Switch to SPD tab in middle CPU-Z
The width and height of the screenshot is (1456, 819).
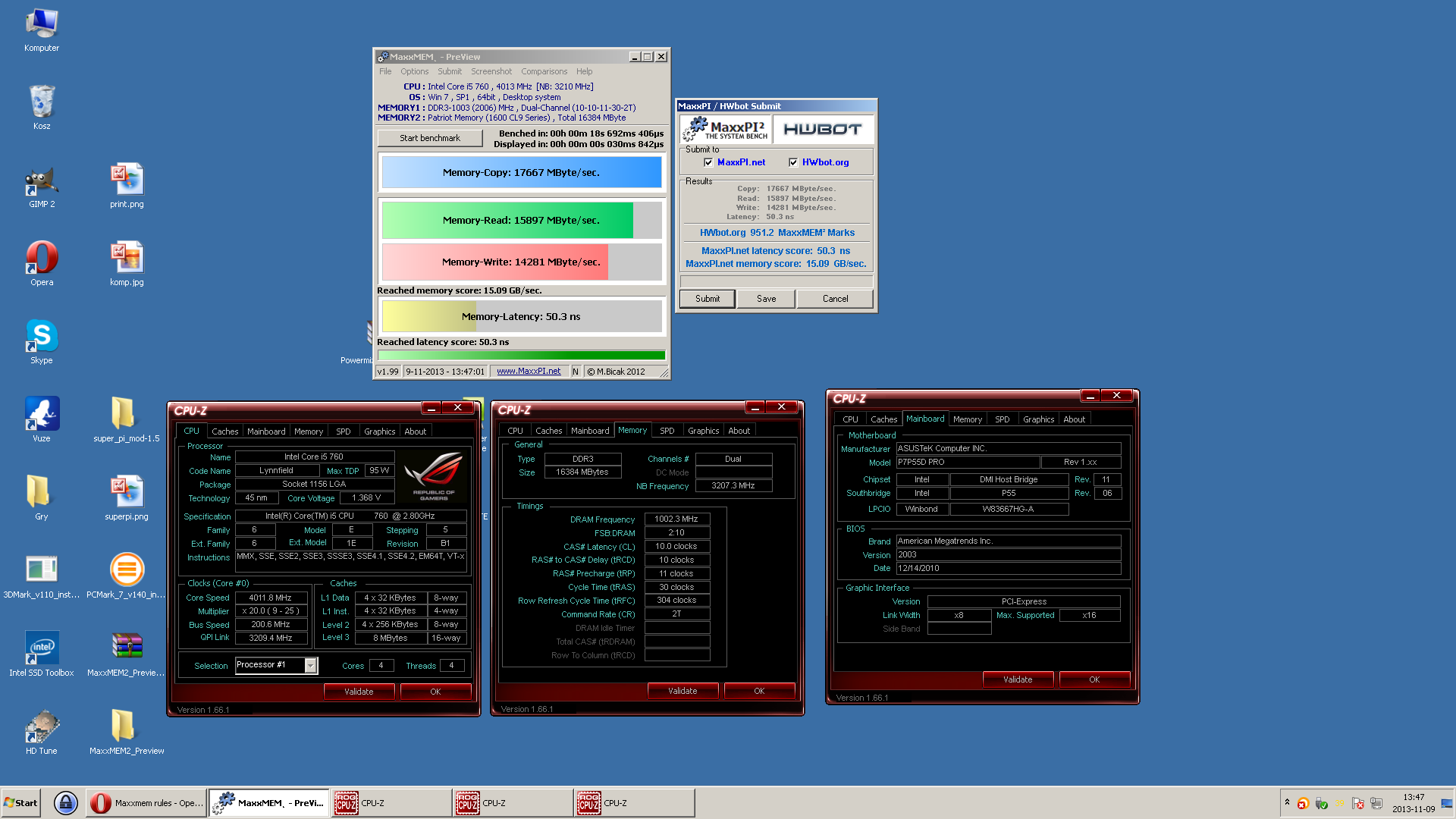pyautogui.click(x=667, y=431)
